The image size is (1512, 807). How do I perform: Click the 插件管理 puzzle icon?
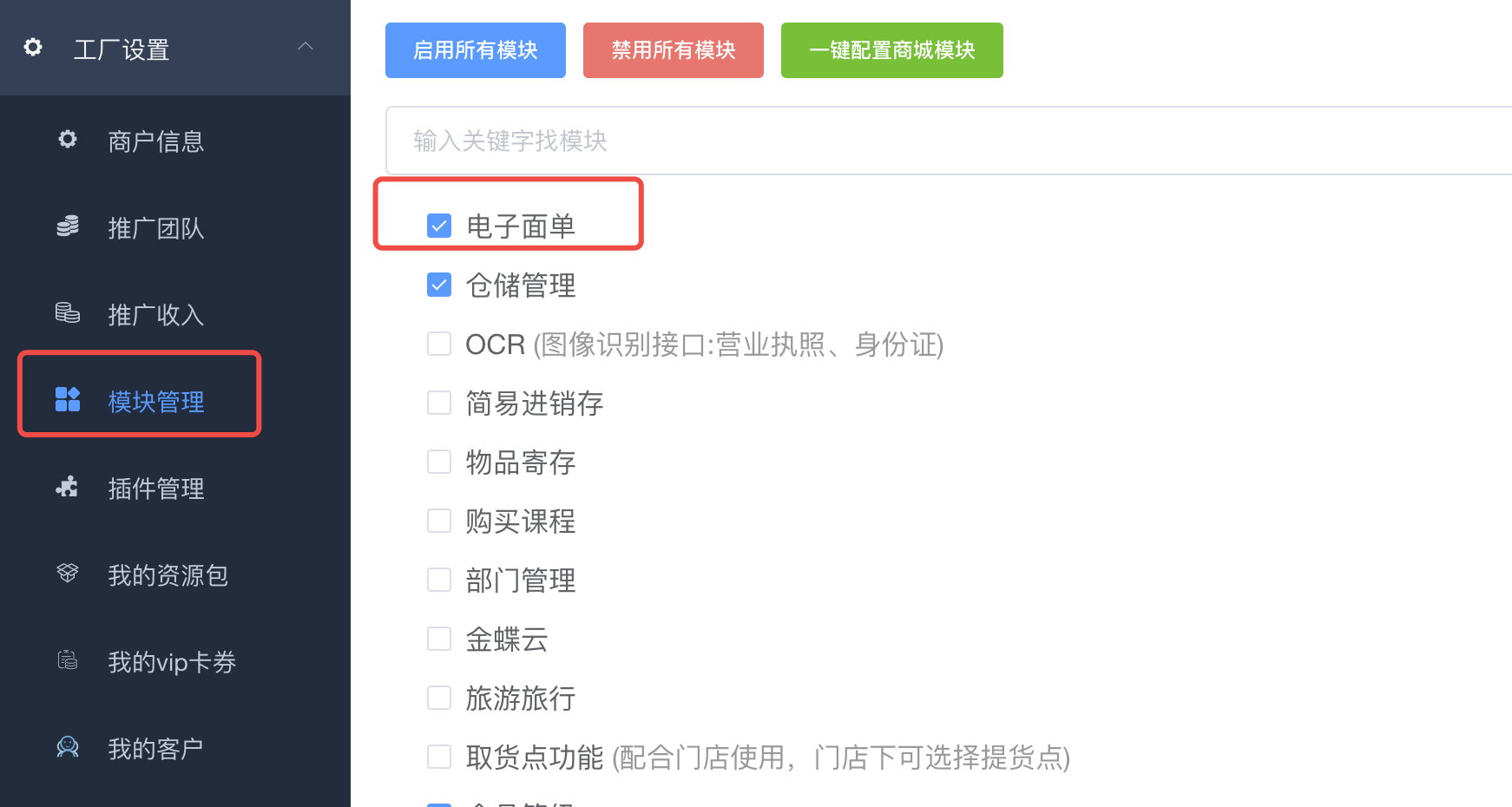[x=68, y=487]
